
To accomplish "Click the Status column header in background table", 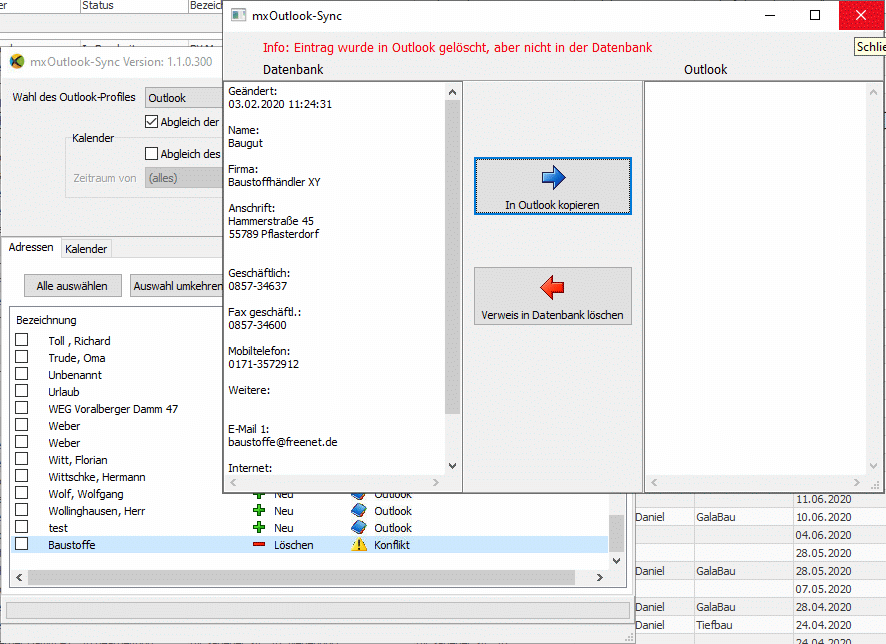I will click(134, 6).
